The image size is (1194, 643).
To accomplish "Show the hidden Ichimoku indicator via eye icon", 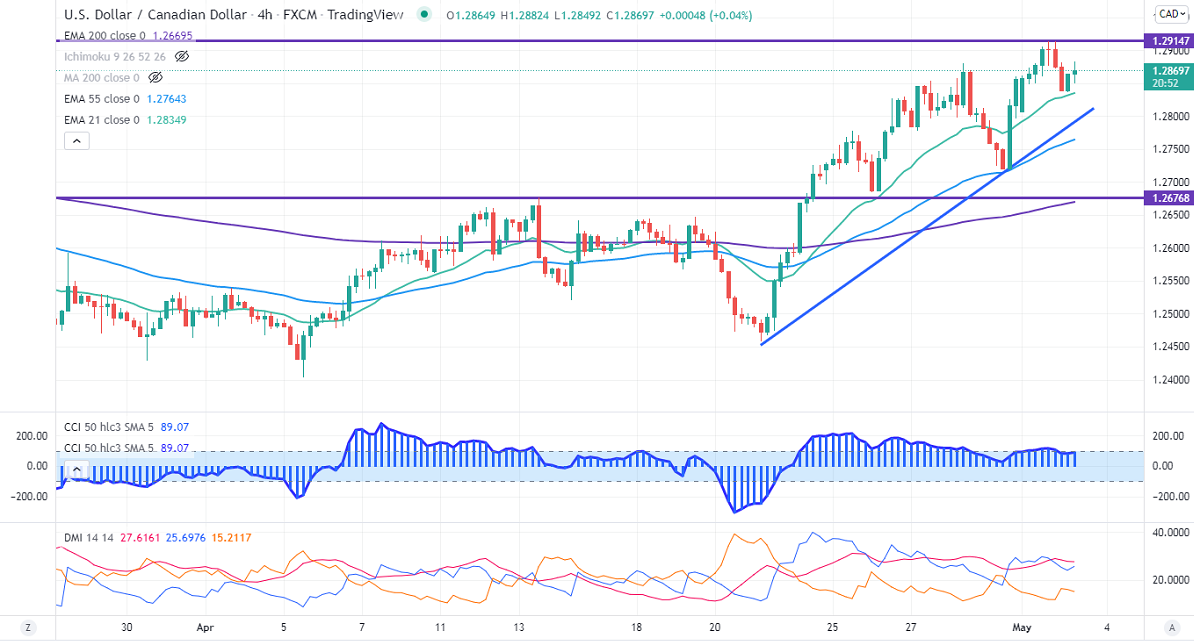I will point(181,56).
